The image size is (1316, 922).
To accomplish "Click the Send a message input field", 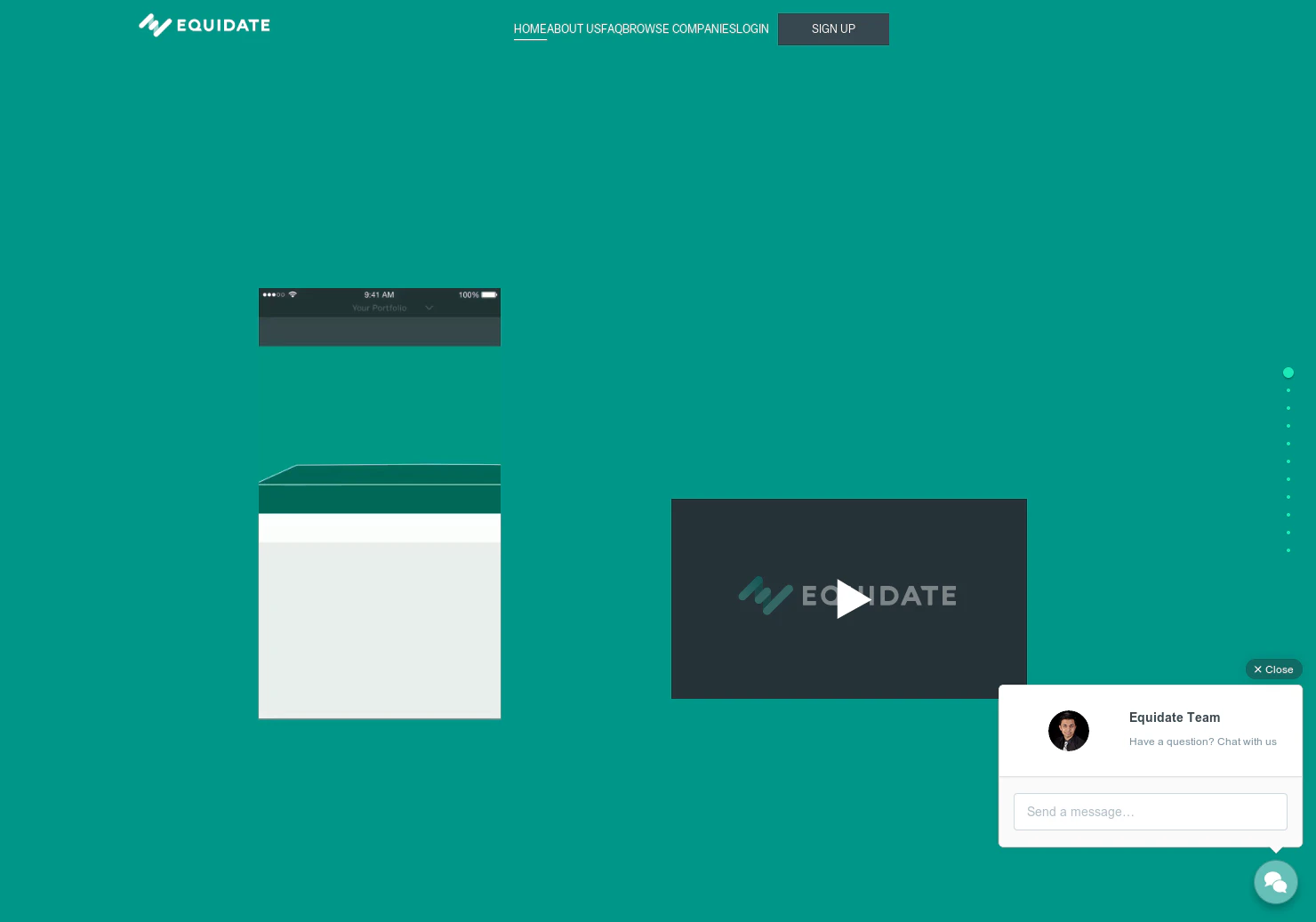I will click(1151, 811).
